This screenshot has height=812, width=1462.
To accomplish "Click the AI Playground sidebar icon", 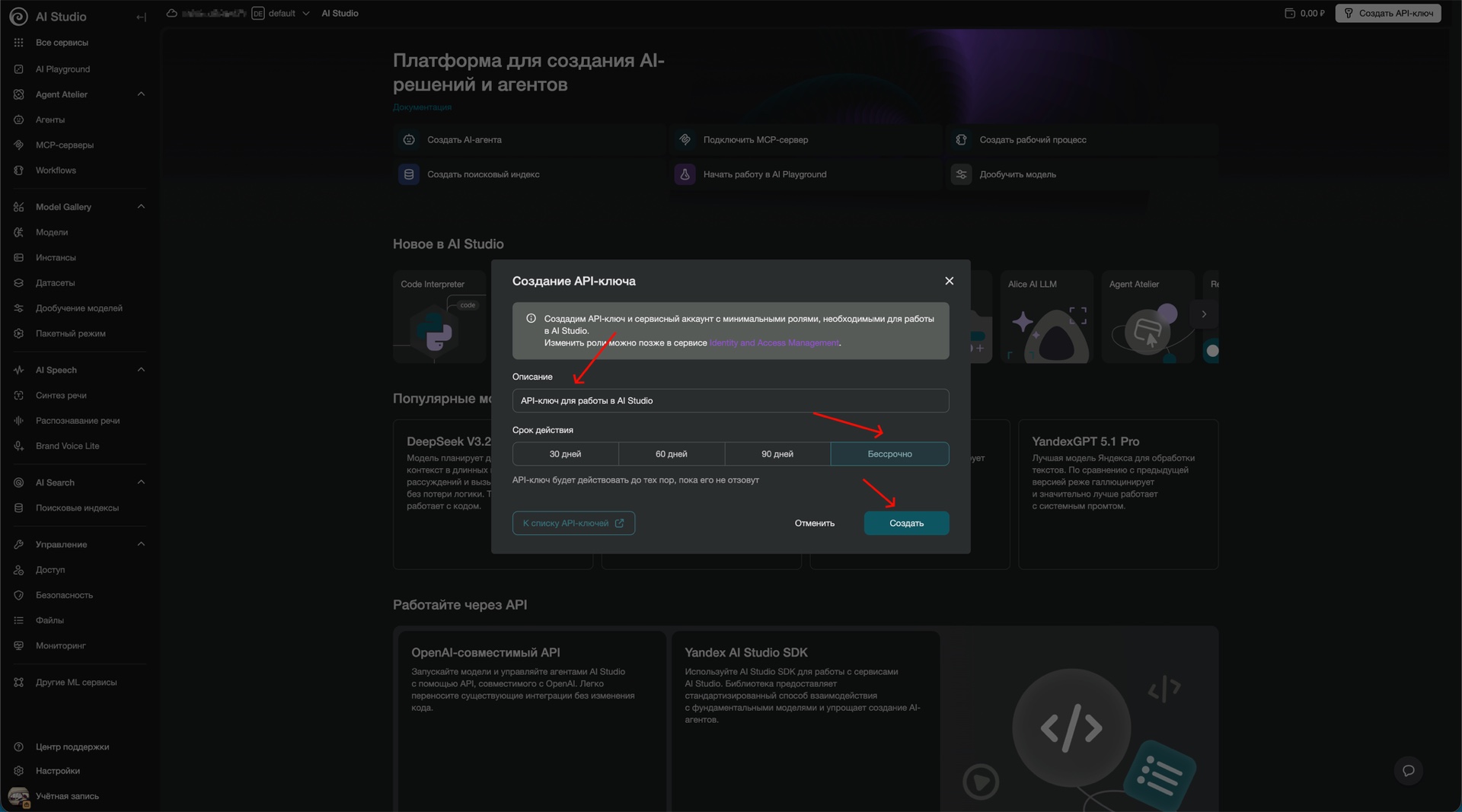I will [x=19, y=69].
